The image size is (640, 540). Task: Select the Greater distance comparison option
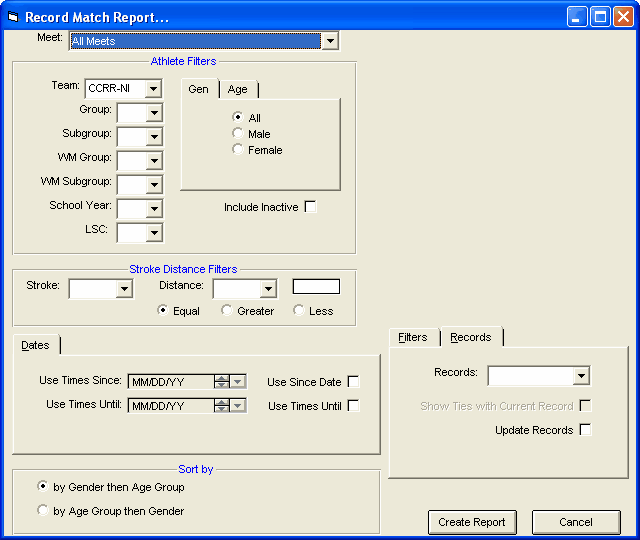pos(227,311)
